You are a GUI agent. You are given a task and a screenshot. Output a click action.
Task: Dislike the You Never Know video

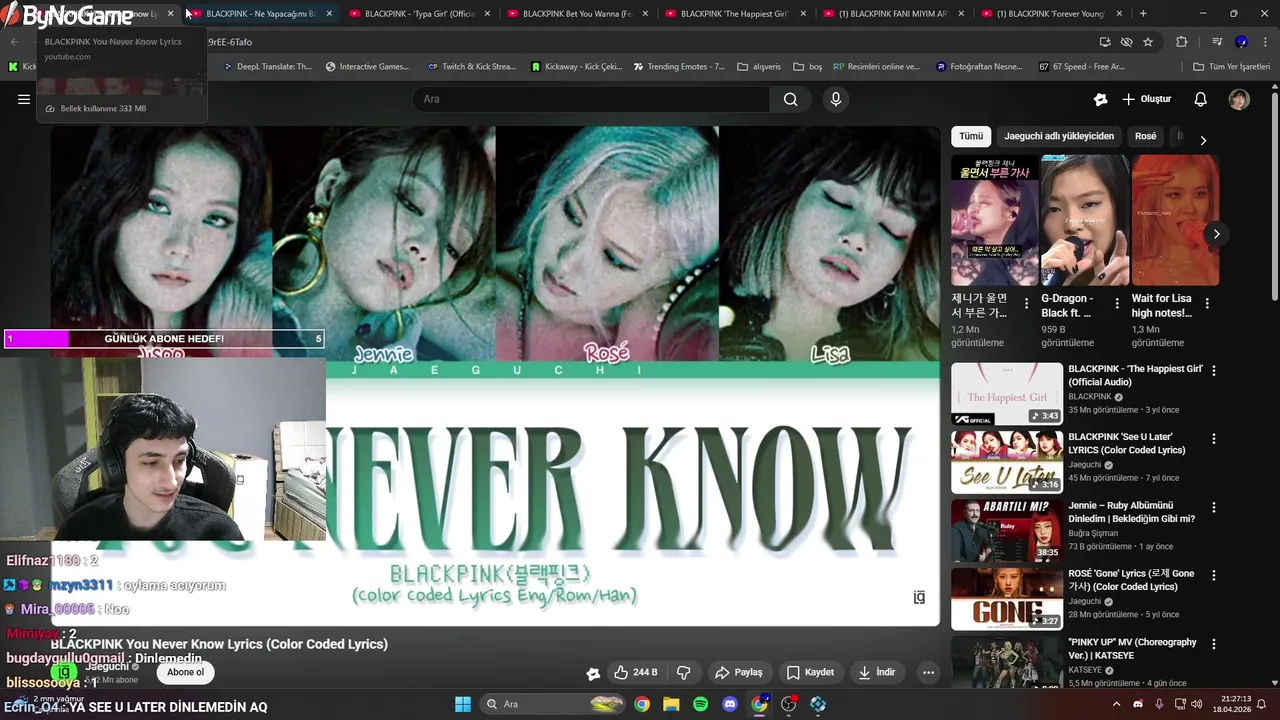click(684, 672)
